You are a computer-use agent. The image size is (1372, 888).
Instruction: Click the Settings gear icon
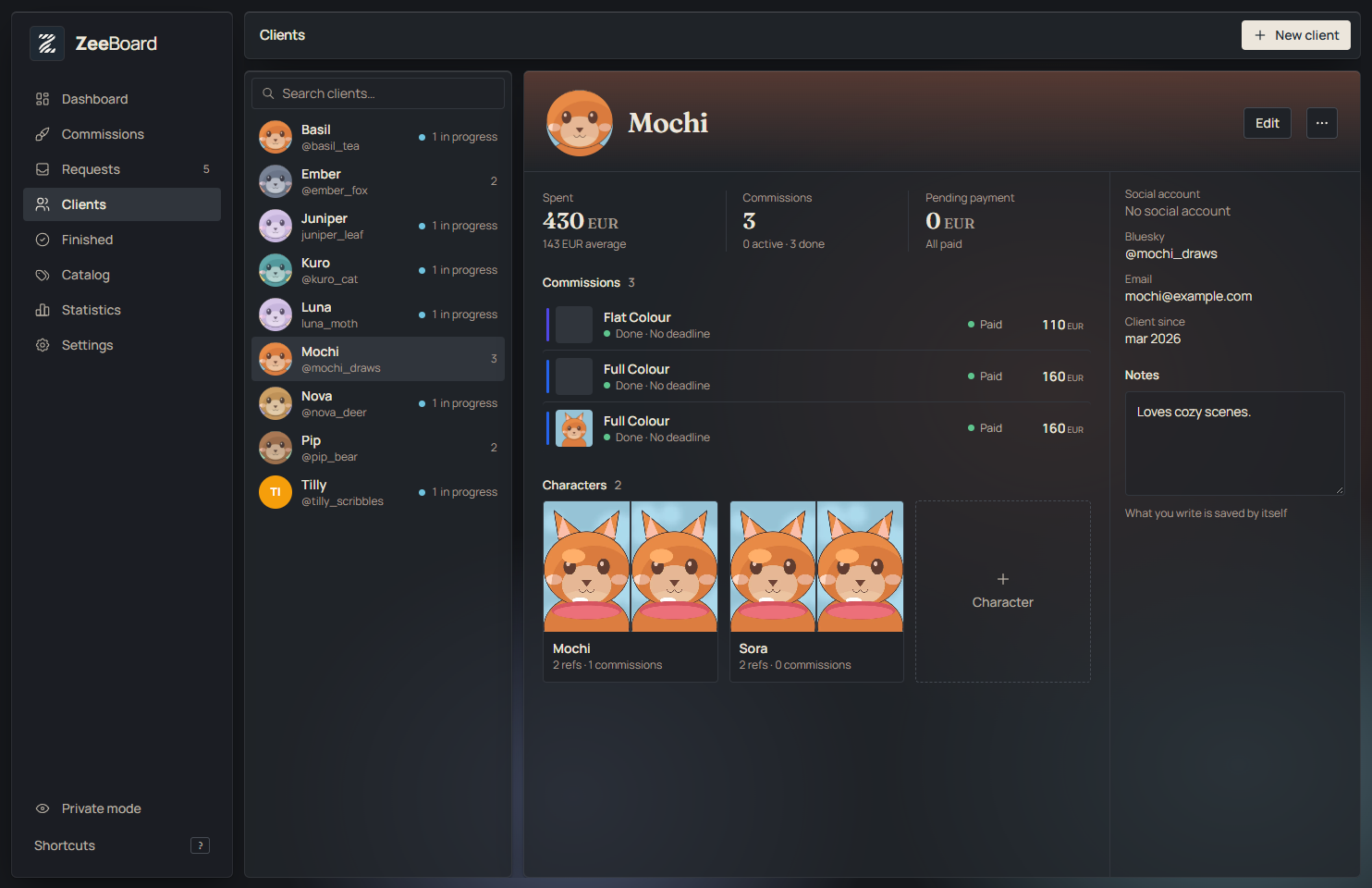pos(43,345)
